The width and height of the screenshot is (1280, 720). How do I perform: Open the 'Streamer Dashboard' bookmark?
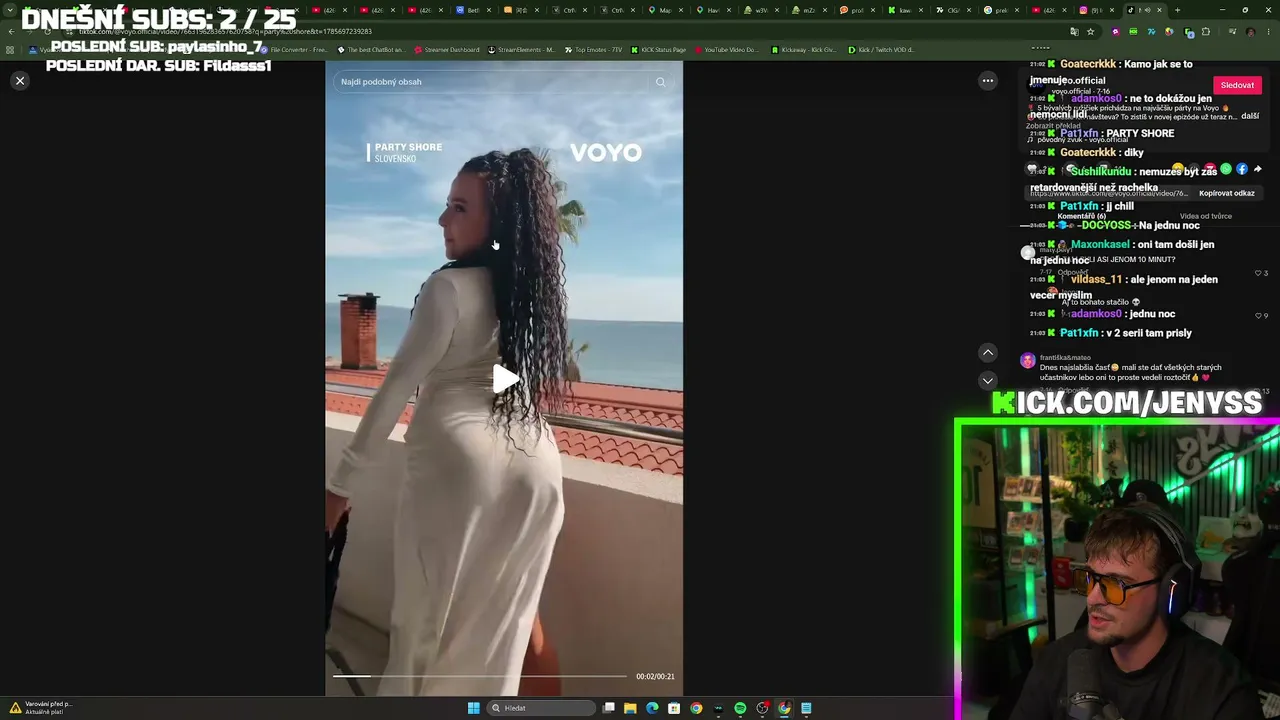tap(446, 50)
